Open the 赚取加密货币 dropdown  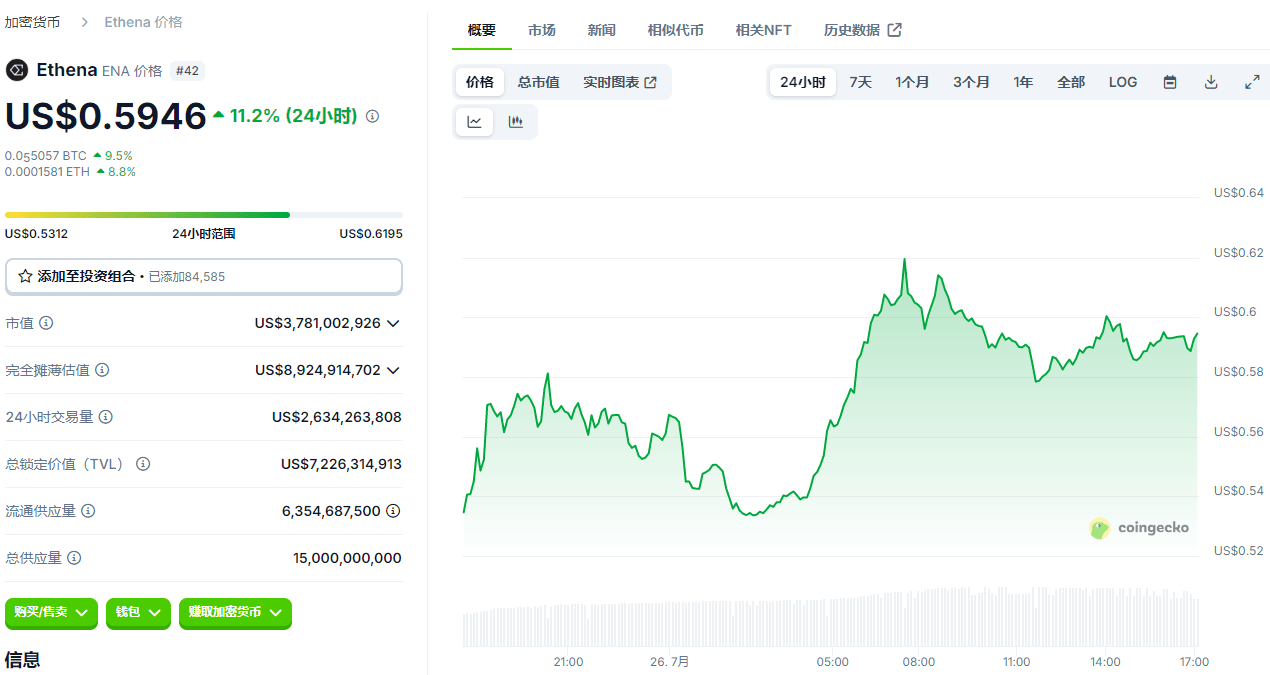click(235, 612)
